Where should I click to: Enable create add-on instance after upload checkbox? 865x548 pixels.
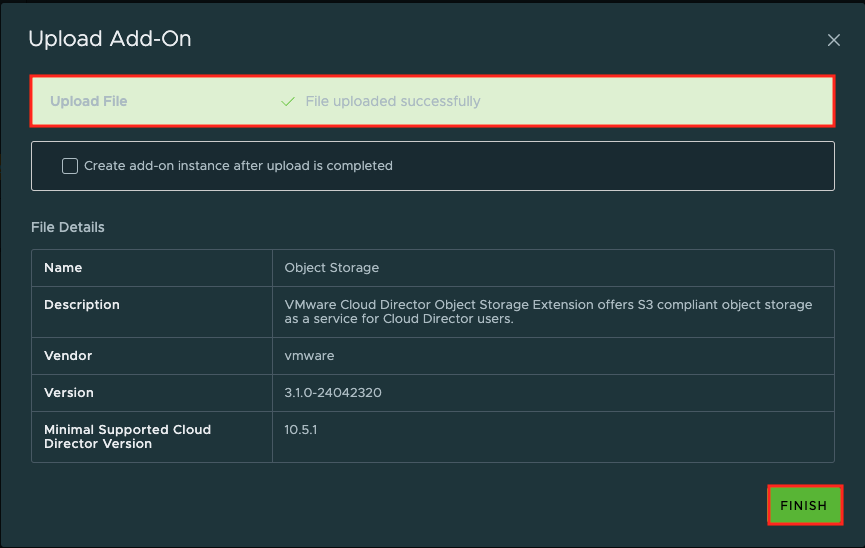click(x=70, y=166)
